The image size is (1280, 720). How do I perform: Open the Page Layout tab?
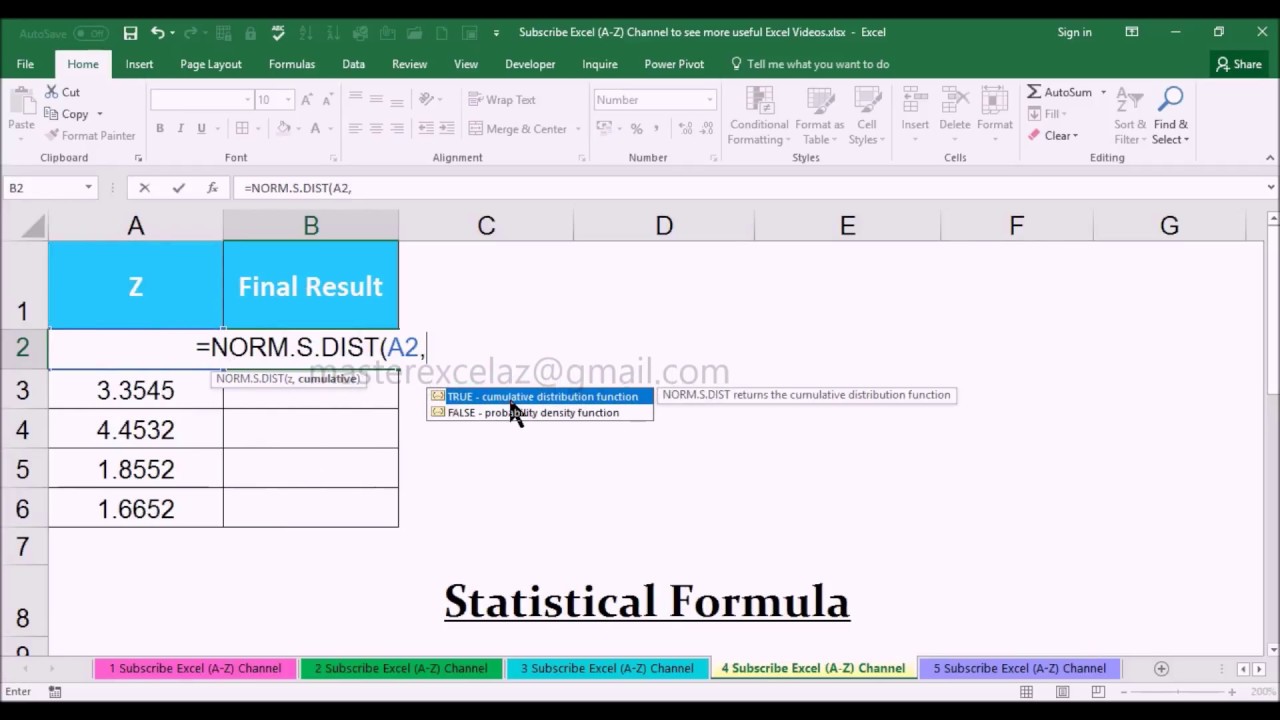point(211,64)
